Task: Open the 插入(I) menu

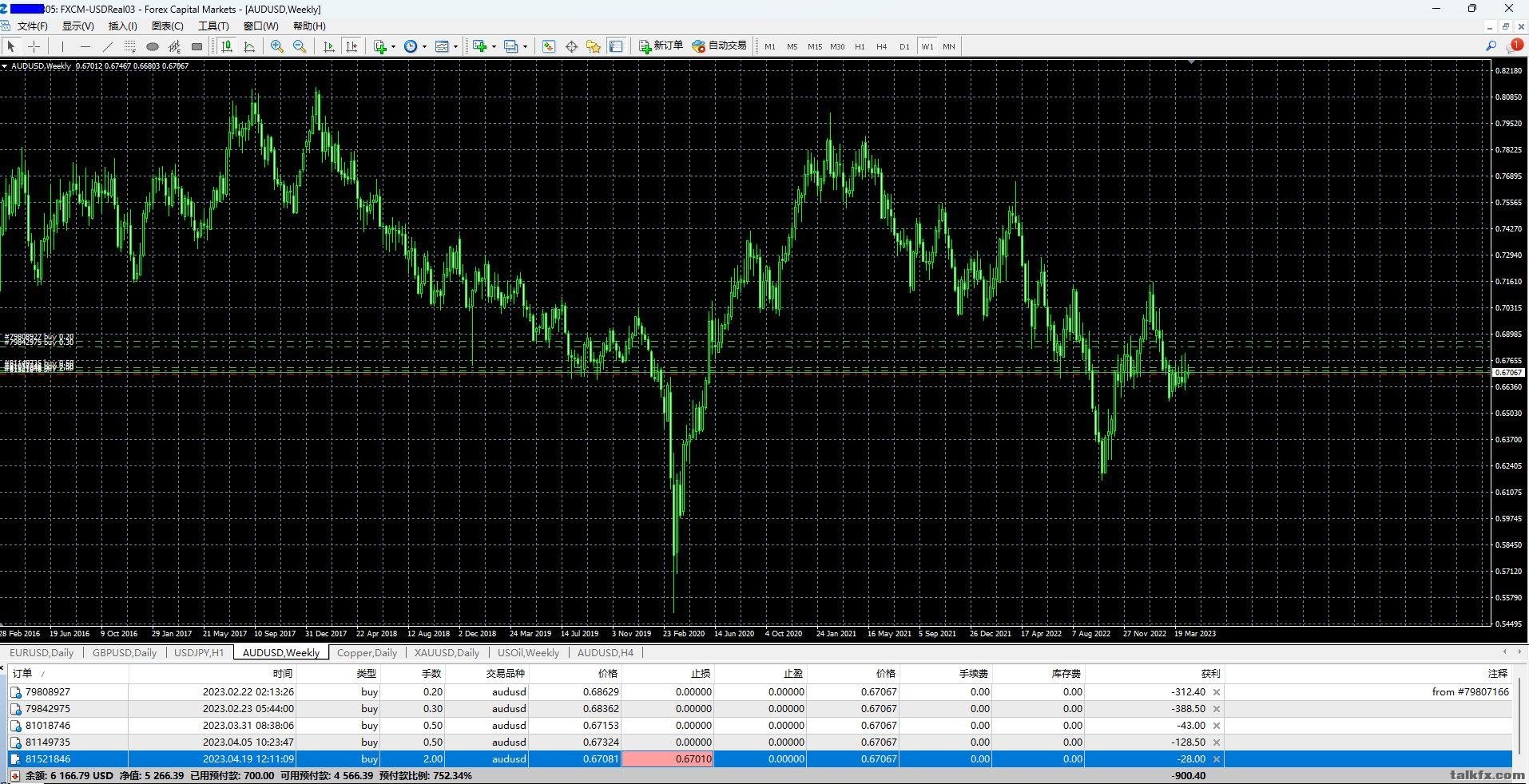Action: click(x=123, y=26)
